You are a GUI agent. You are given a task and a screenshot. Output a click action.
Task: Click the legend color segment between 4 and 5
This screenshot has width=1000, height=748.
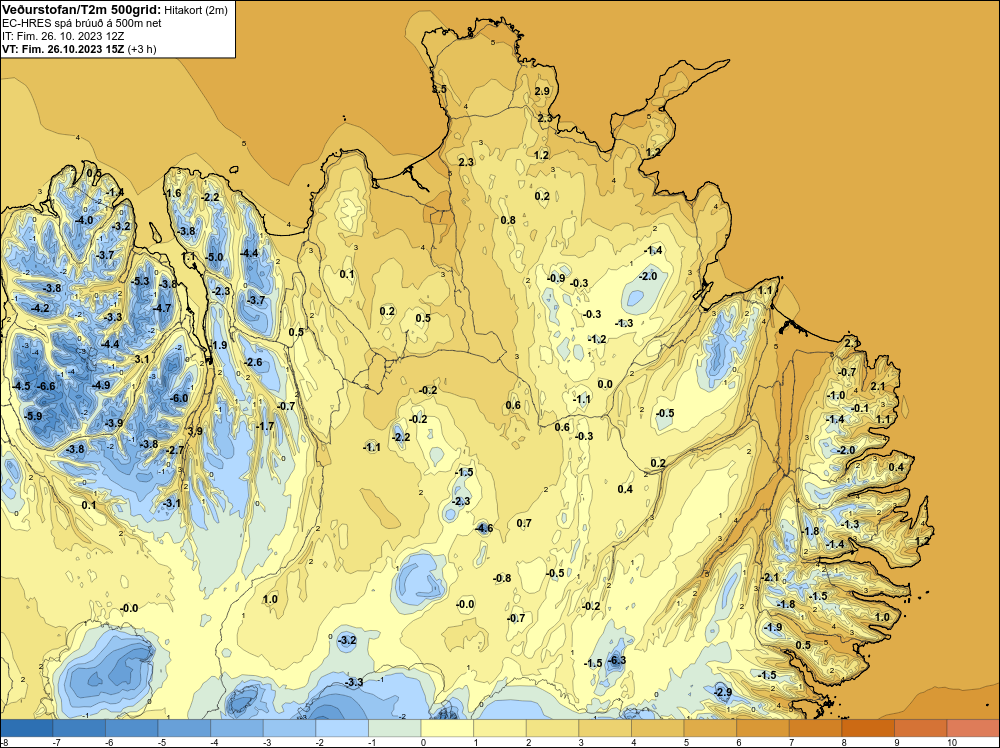coord(658,728)
